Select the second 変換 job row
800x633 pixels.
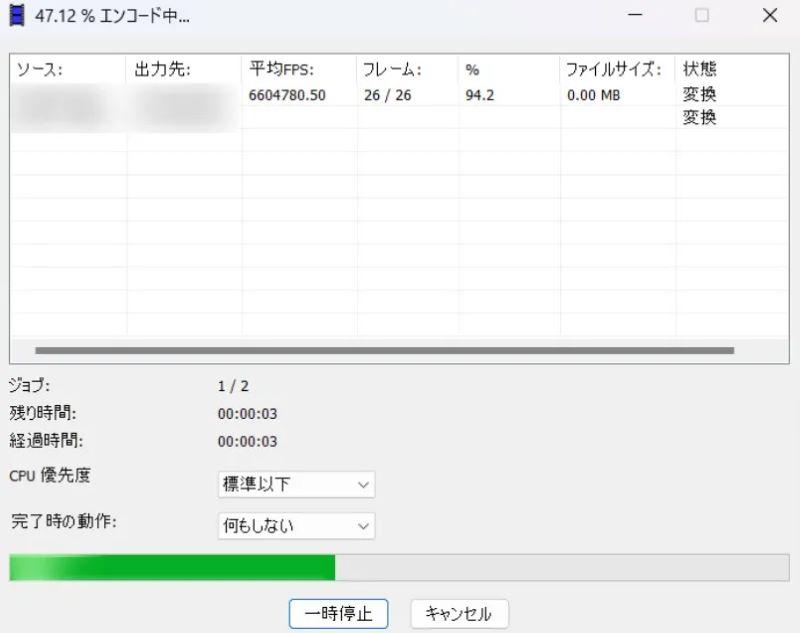click(400, 118)
